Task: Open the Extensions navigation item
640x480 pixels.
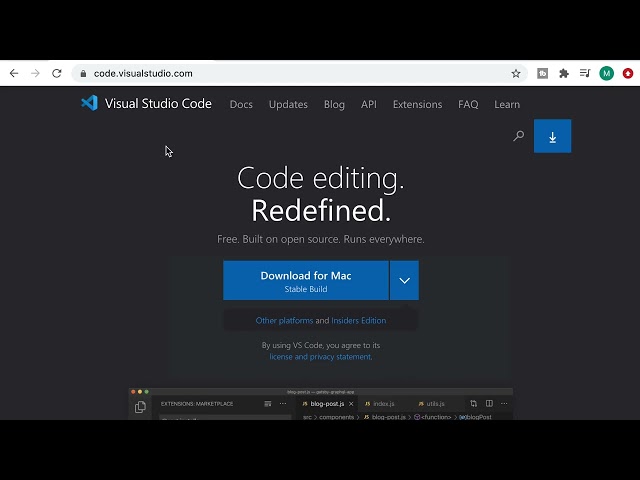Action: (418, 104)
